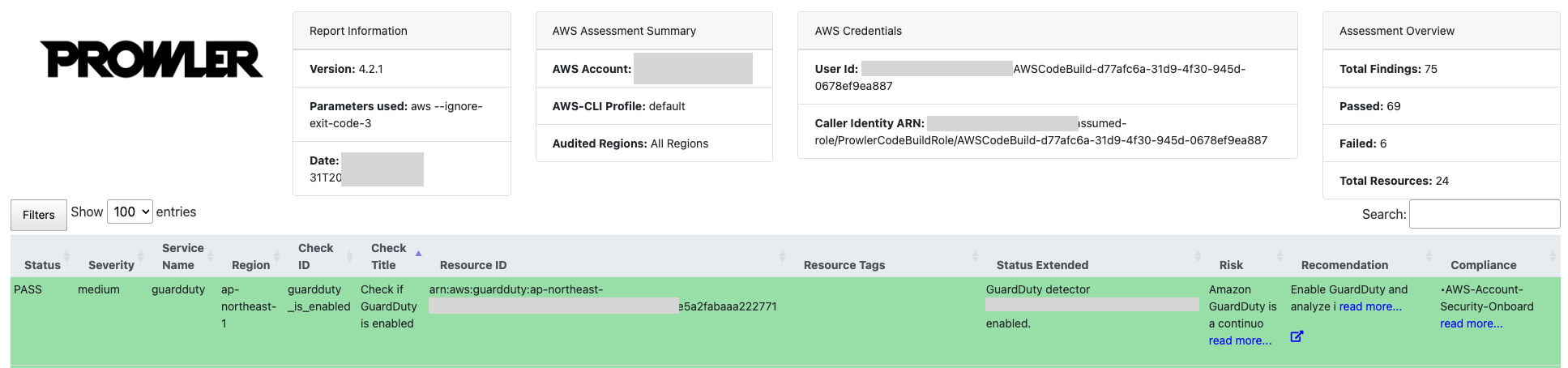1568x368 pixels.
Task: Expand Risk text with read more
Action: coord(1240,340)
